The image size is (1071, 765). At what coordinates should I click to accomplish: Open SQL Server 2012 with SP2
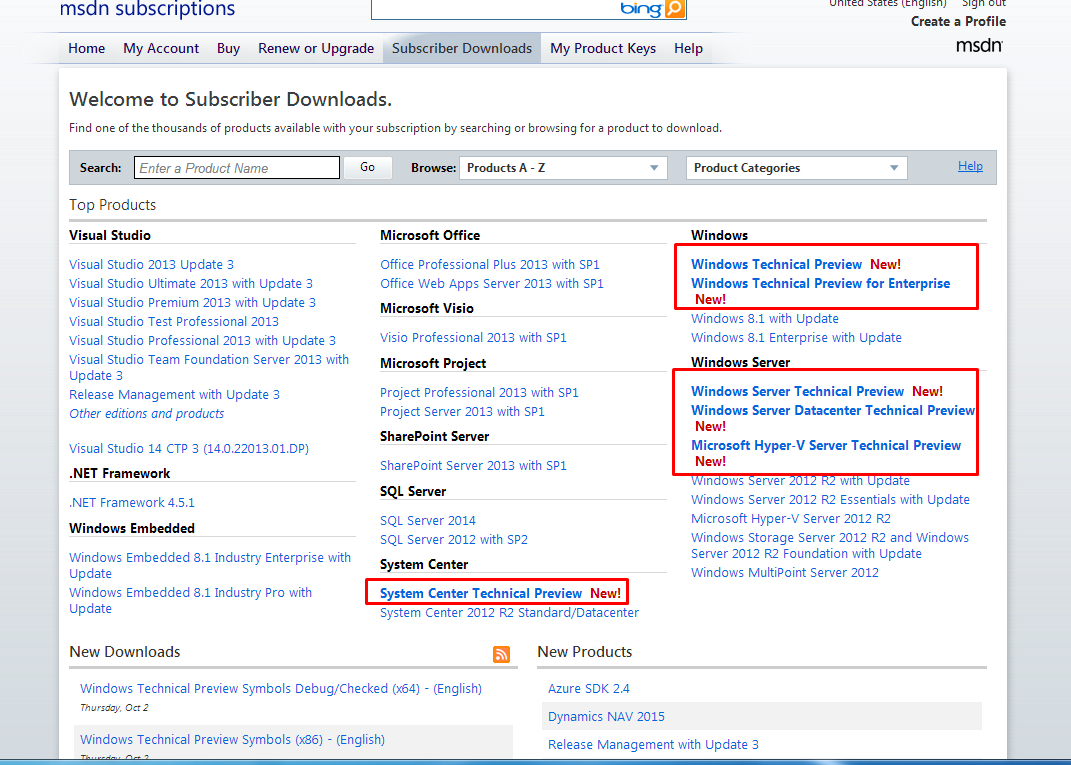click(x=454, y=540)
